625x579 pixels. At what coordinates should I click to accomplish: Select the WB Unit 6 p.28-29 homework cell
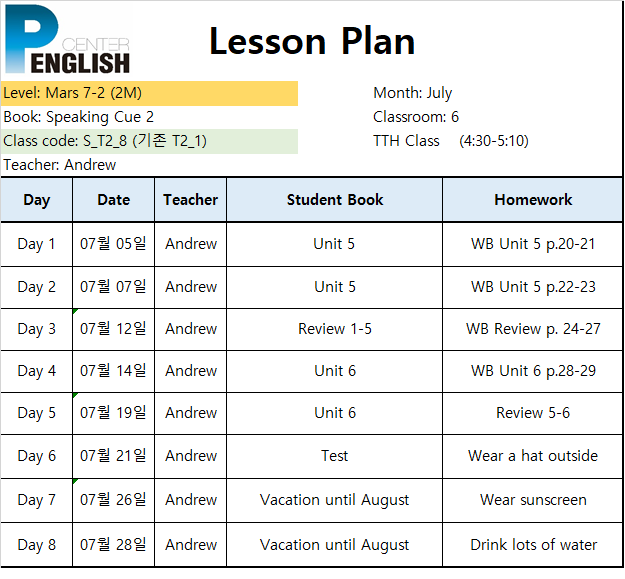[533, 371]
